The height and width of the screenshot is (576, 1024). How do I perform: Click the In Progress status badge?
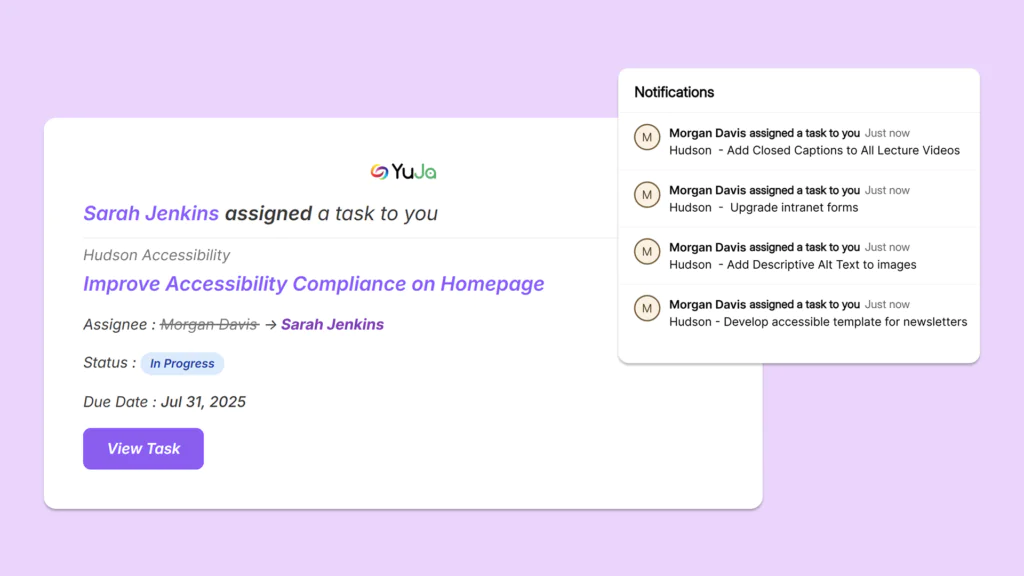[x=182, y=364]
